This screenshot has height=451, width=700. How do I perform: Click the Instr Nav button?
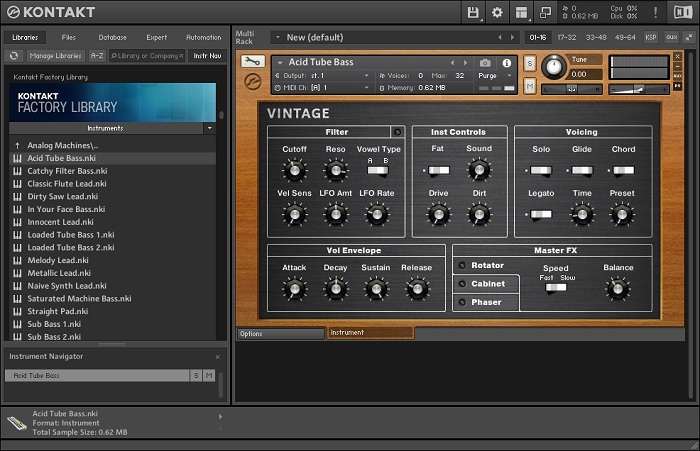(x=207, y=56)
